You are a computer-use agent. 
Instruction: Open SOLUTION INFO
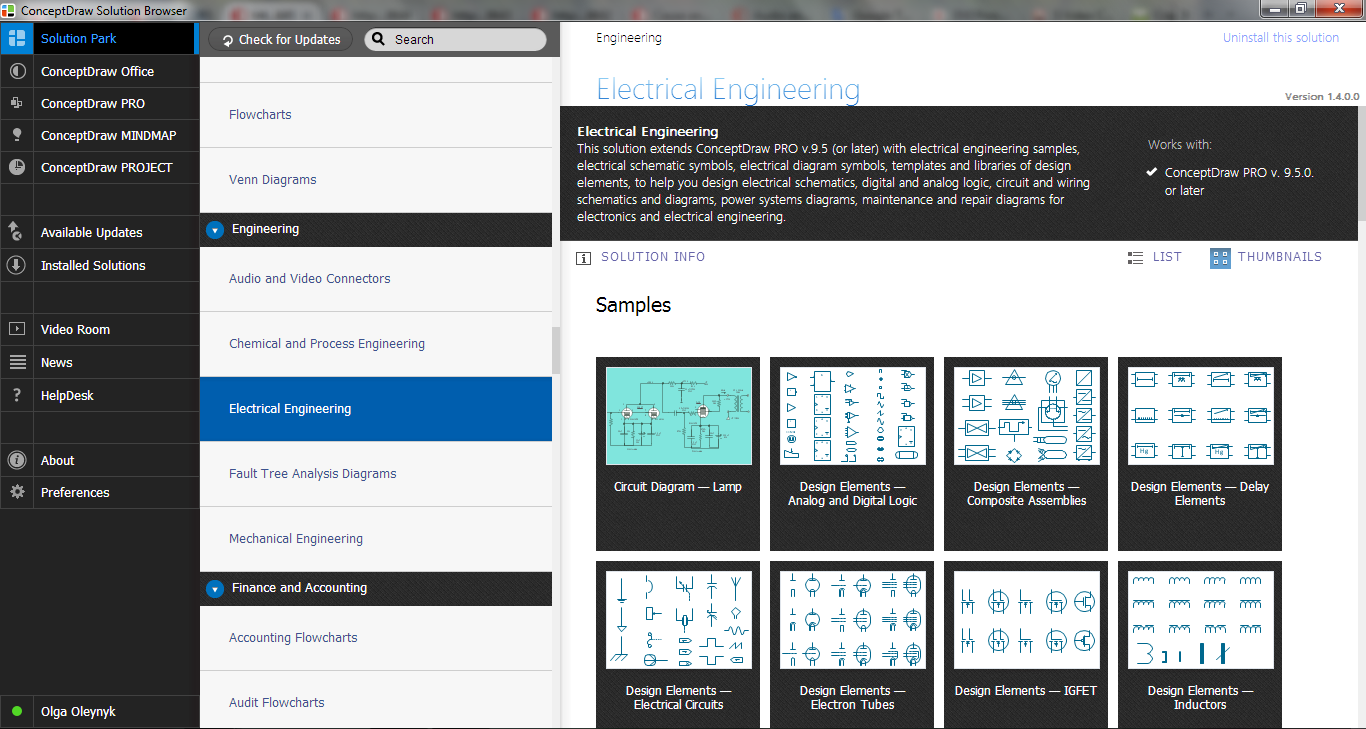653,257
